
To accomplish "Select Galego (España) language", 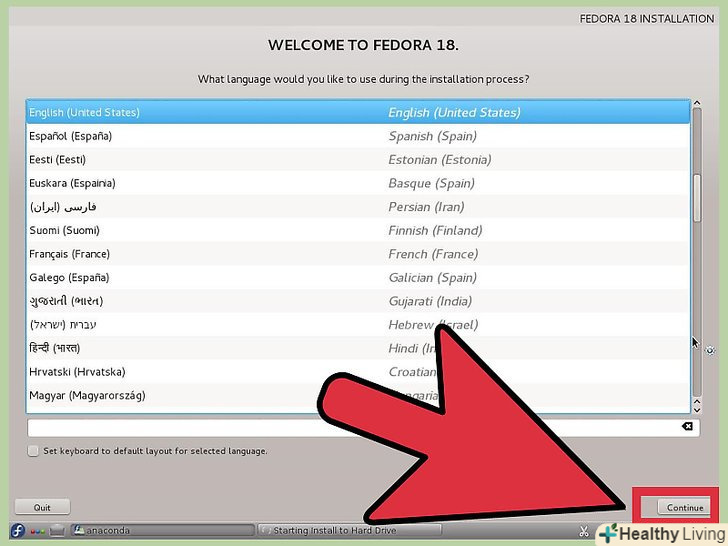I will point(358,278).
